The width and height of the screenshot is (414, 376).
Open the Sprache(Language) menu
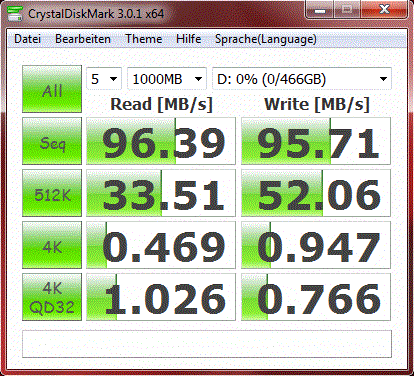click(266, 39)
